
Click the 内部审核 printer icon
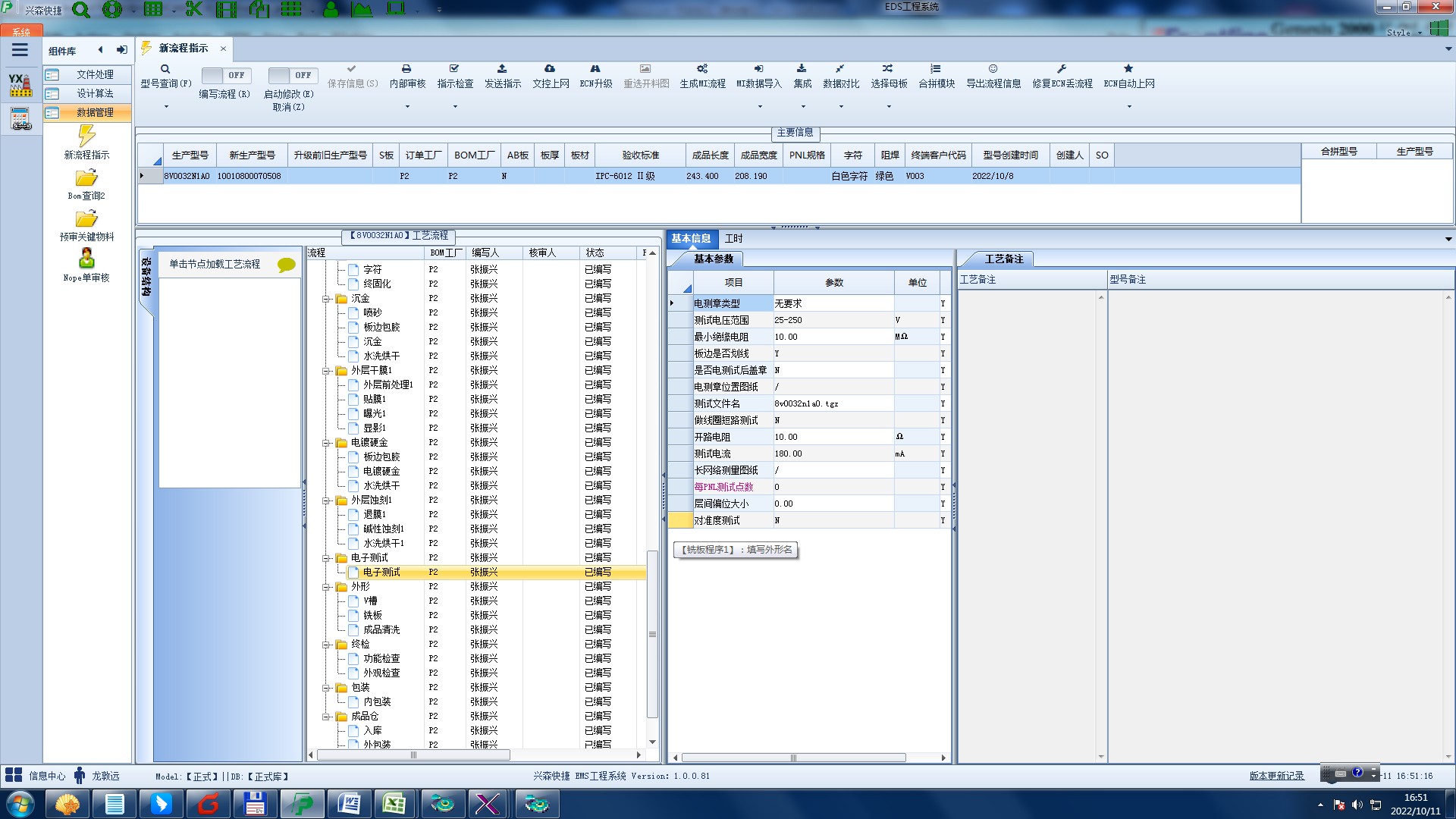[406, 69]
